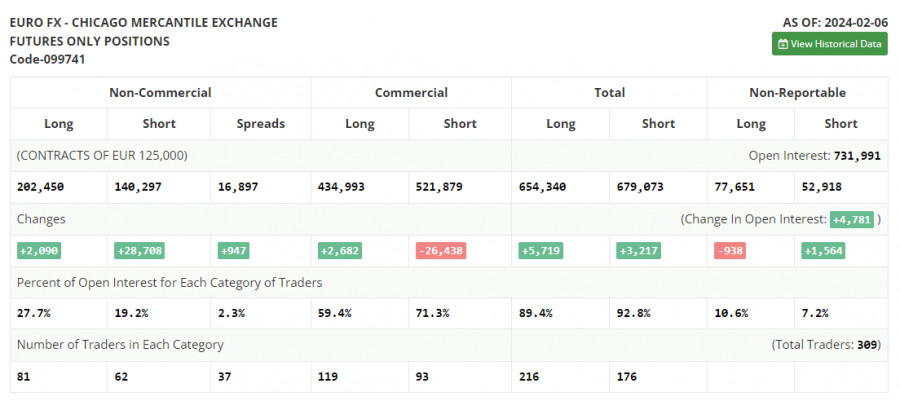Click the -26,438 red change badge
The image size is (900, 401).
pyautogui.click(x=438, y=250)
